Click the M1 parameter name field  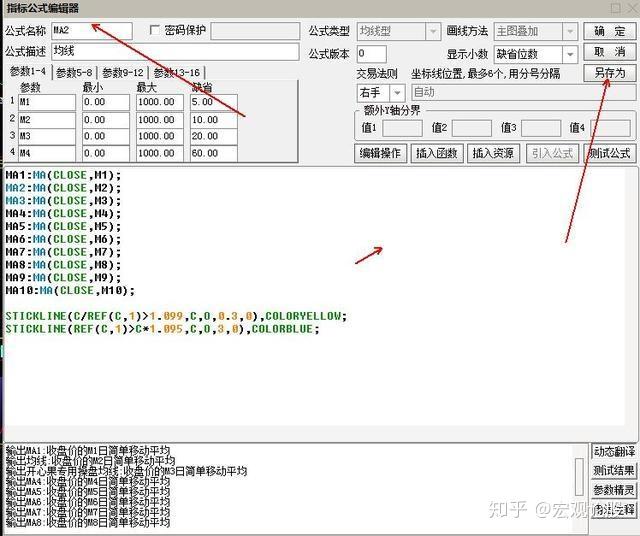click(x=47, y=102)
